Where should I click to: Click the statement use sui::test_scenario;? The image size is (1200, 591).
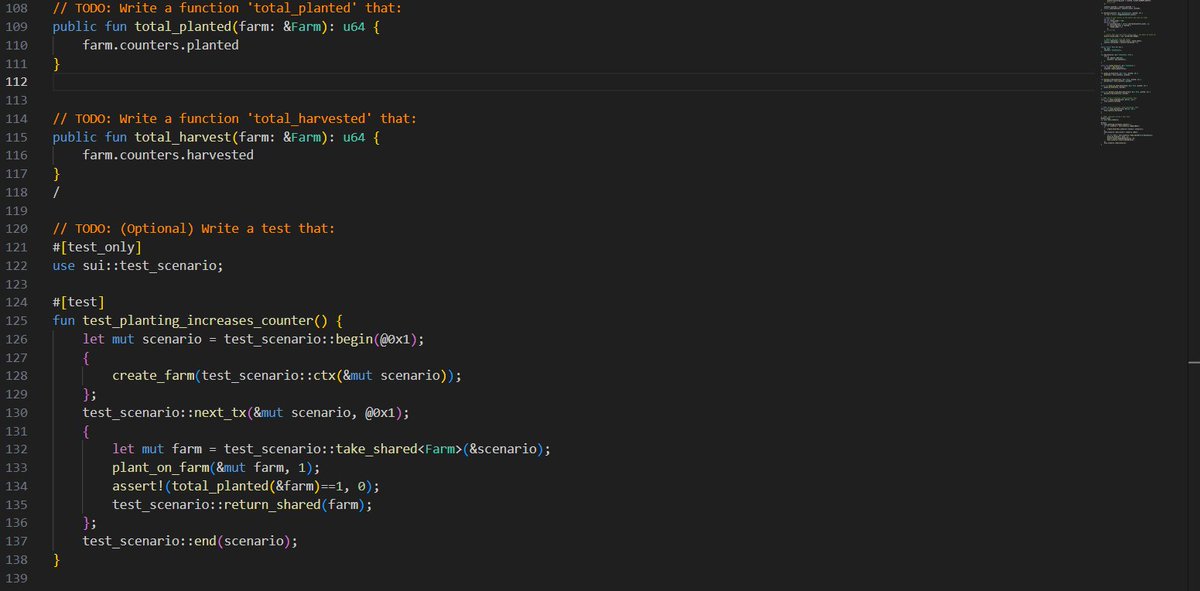pos(138,265)
